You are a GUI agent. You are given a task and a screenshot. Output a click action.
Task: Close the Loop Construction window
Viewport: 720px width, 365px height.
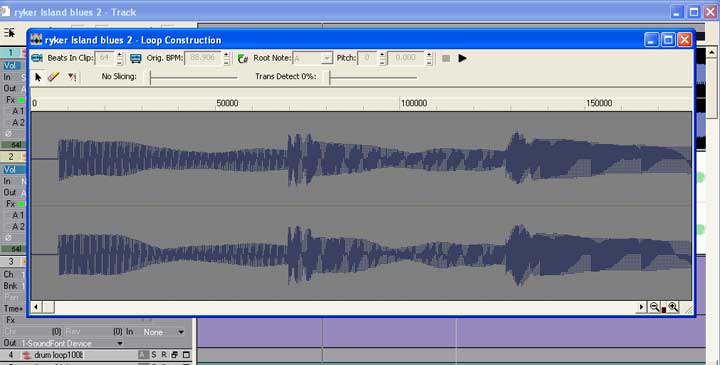tap(685, 40)
